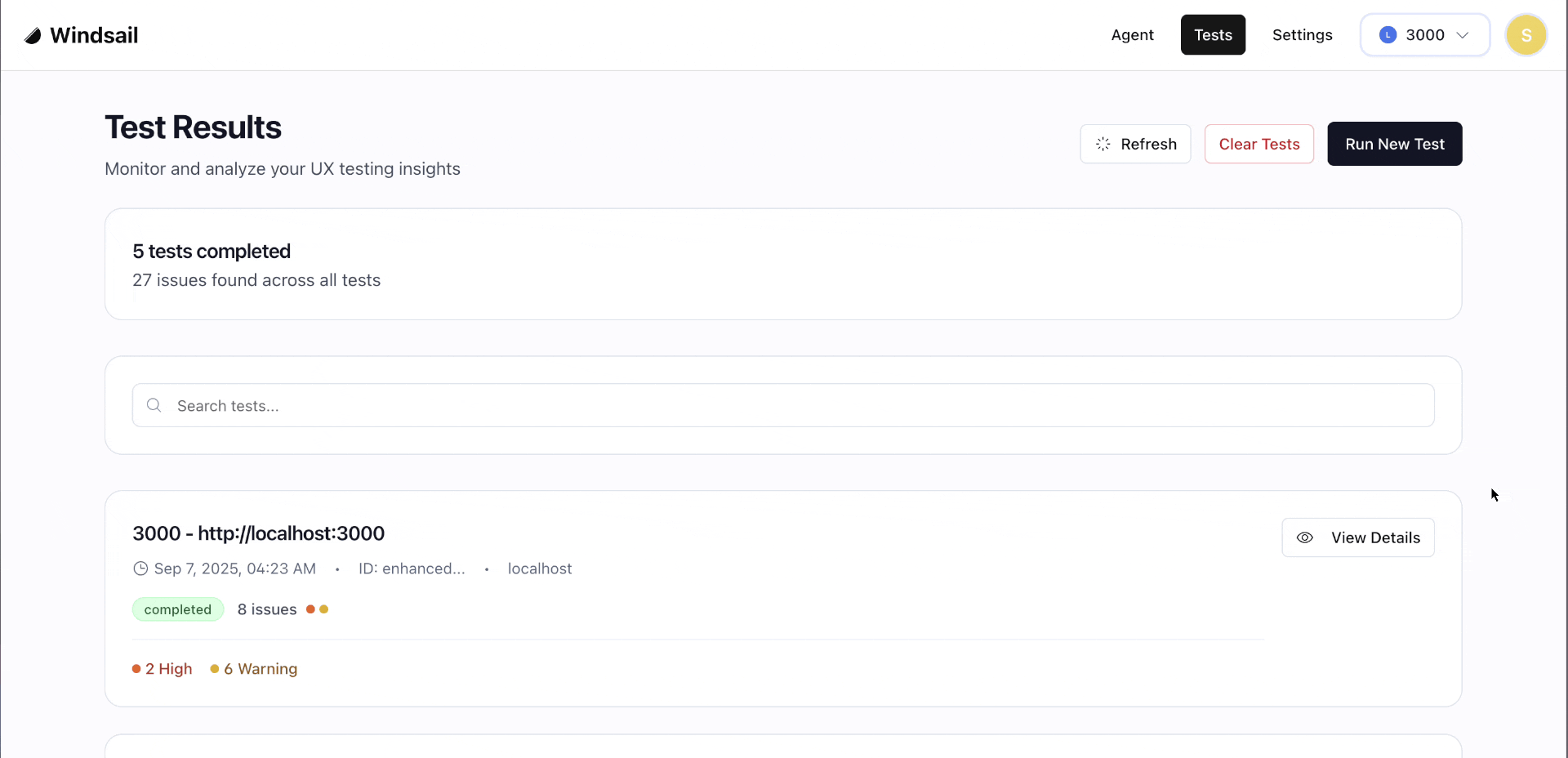
Task: Click the yellow dot next to 8 issues
Action: pyautogui.click(x=323, y=609)
